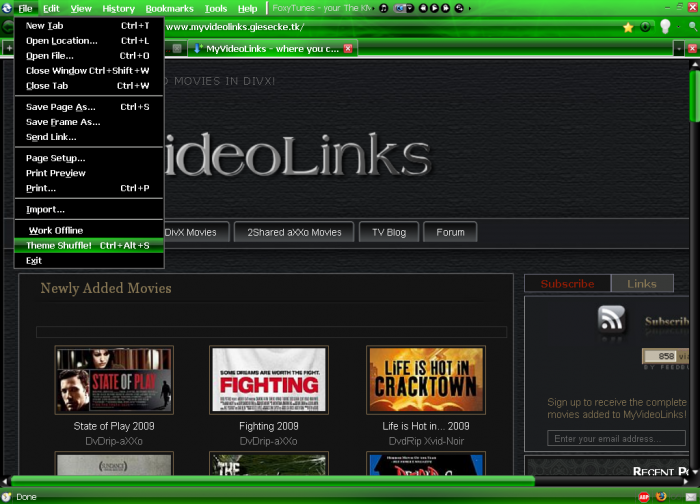Open the State of Play 2009 link
This screenshot has width=700, height=504.
(x=114, y=426)
